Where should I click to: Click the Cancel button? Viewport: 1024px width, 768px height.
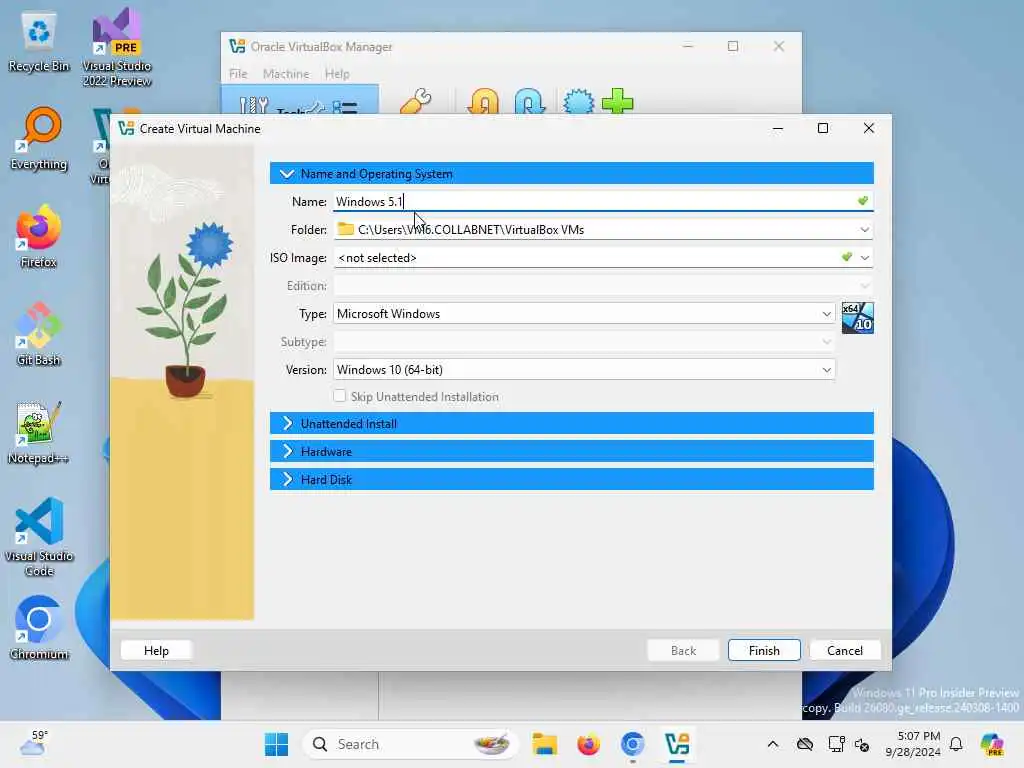pyautogui.click(x=844, y=650)
